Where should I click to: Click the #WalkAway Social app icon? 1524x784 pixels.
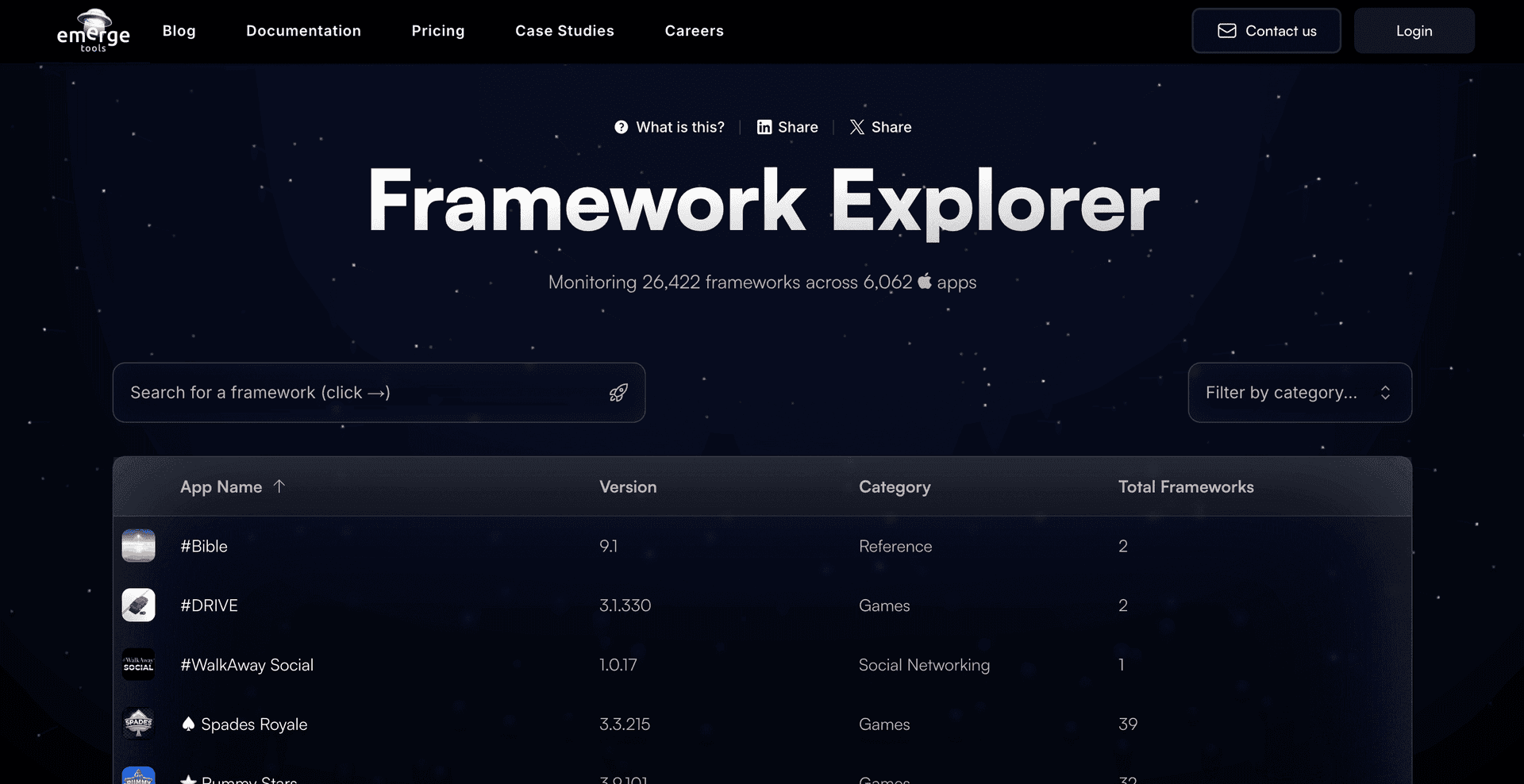[138, 664]
